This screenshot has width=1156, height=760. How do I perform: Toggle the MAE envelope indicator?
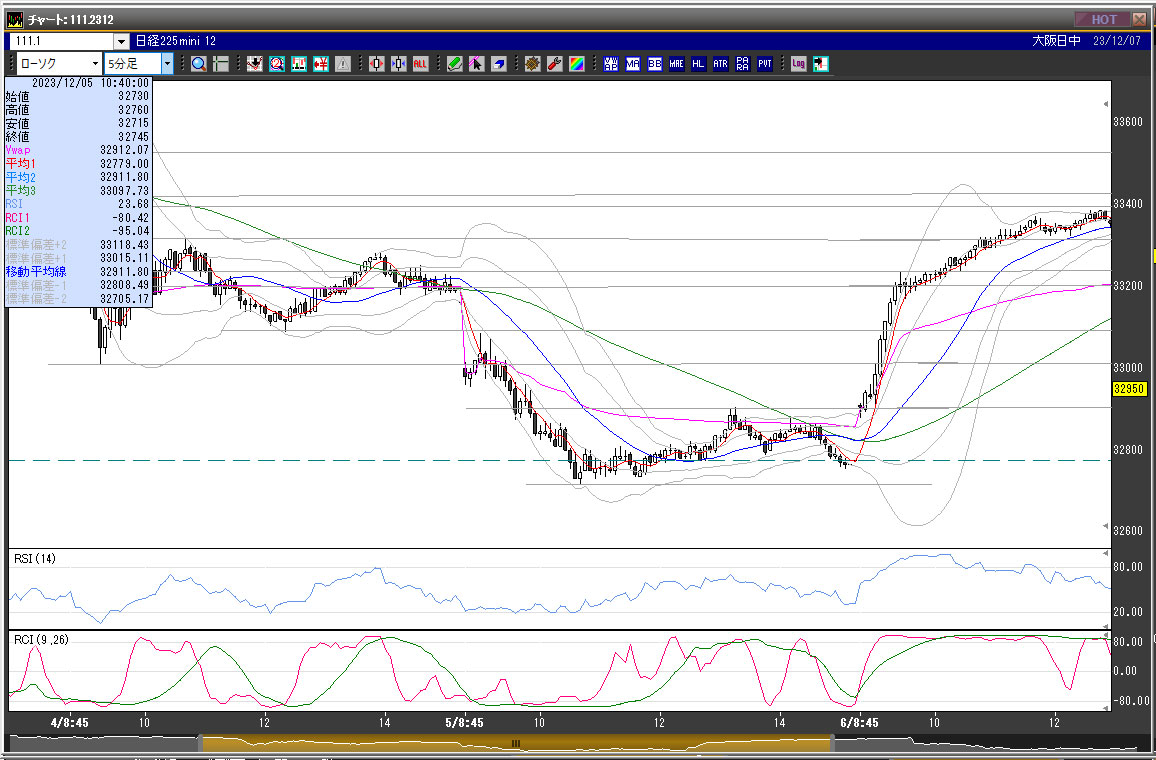click(677, 64)
